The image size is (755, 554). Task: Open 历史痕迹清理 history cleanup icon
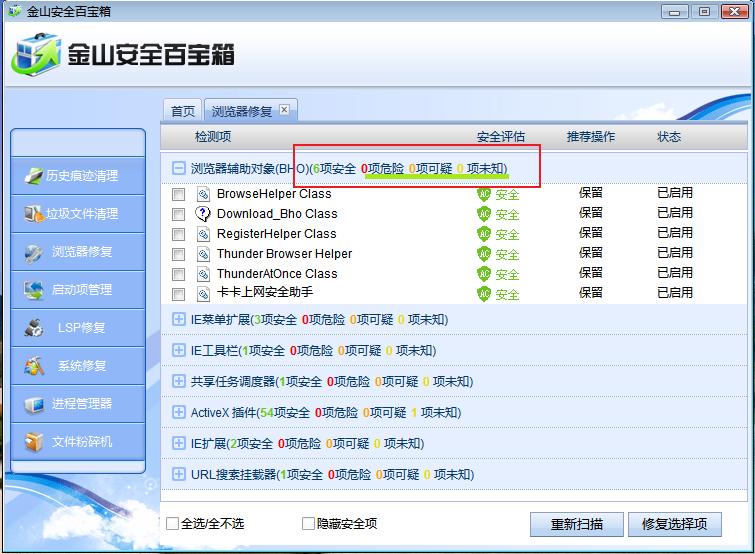[33, 176]
